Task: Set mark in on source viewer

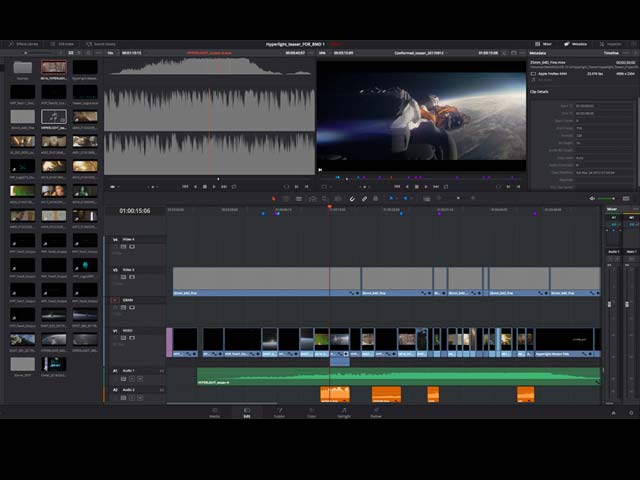Action: [296, 187]
